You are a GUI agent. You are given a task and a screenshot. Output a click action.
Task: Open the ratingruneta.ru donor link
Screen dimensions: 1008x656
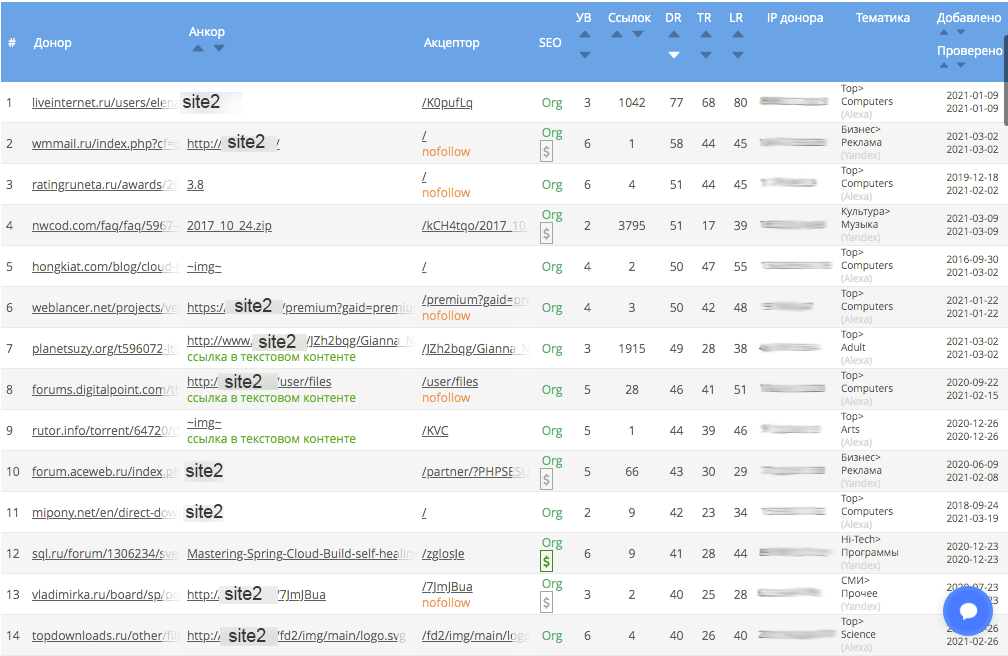pos(105,185)
